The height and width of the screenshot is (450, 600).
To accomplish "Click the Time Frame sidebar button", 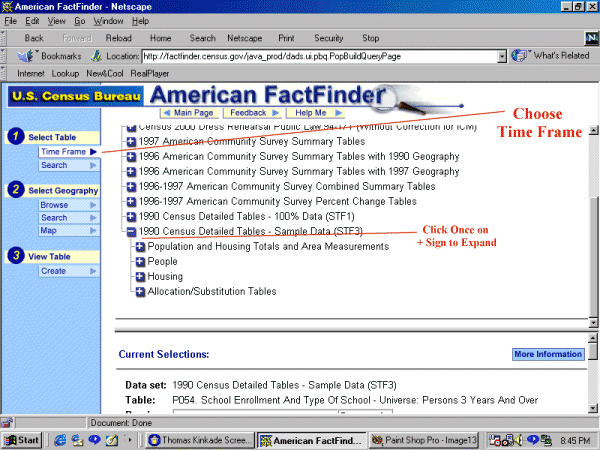I will (69, 152).
